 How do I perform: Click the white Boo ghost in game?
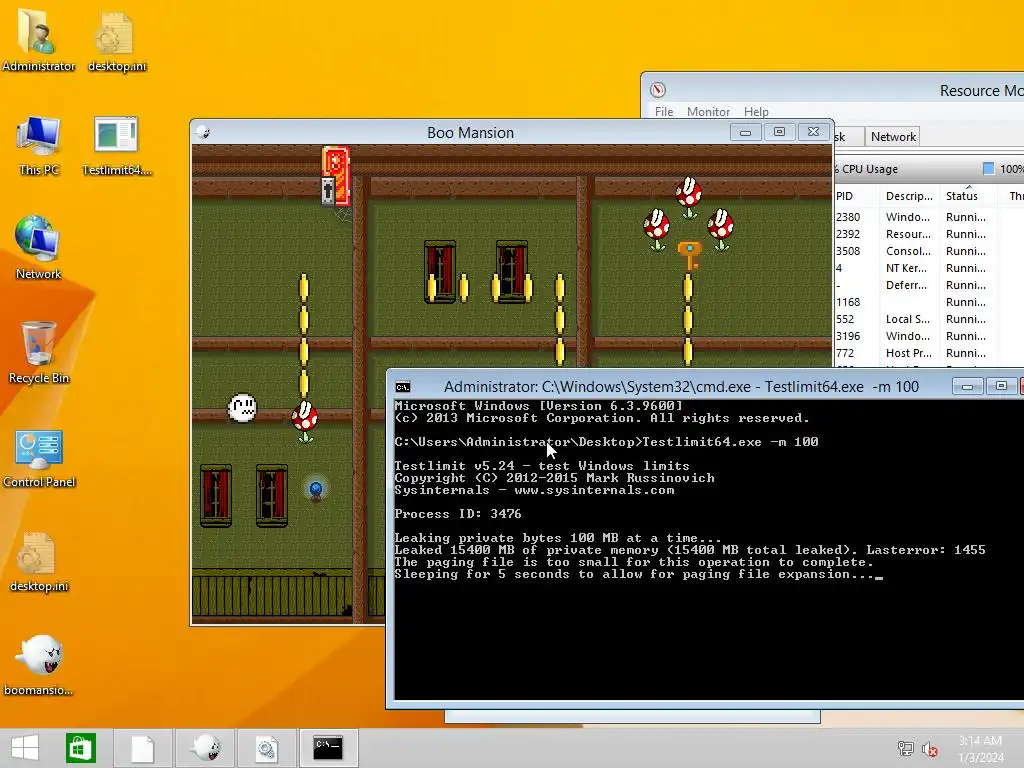click(242, 408)
